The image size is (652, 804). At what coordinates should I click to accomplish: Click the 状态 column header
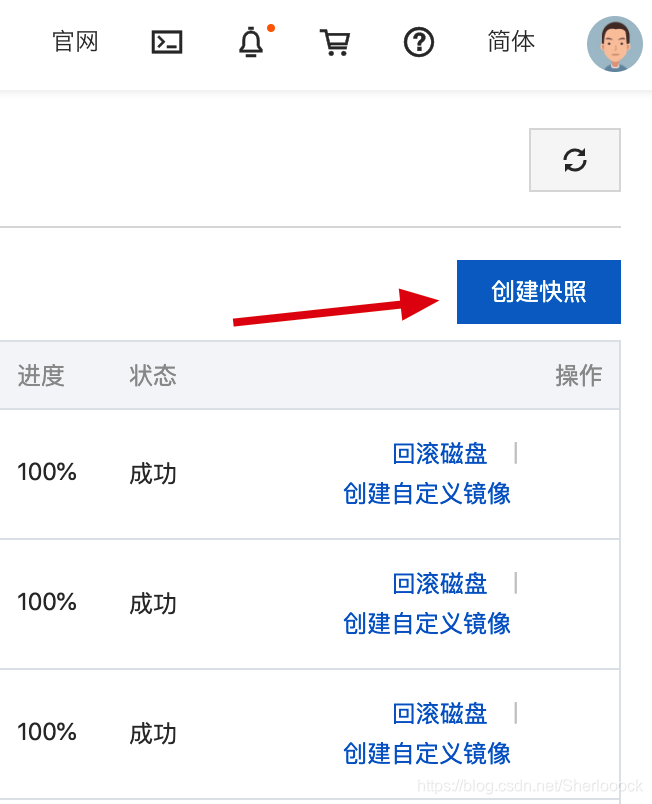click(153, 375)
